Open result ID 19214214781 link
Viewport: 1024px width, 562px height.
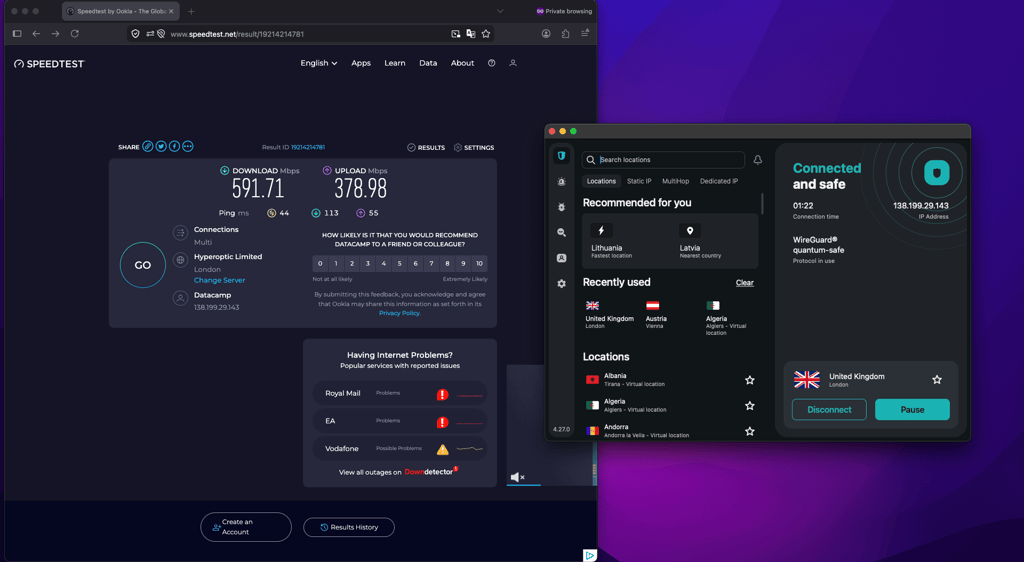pos(308,148)
